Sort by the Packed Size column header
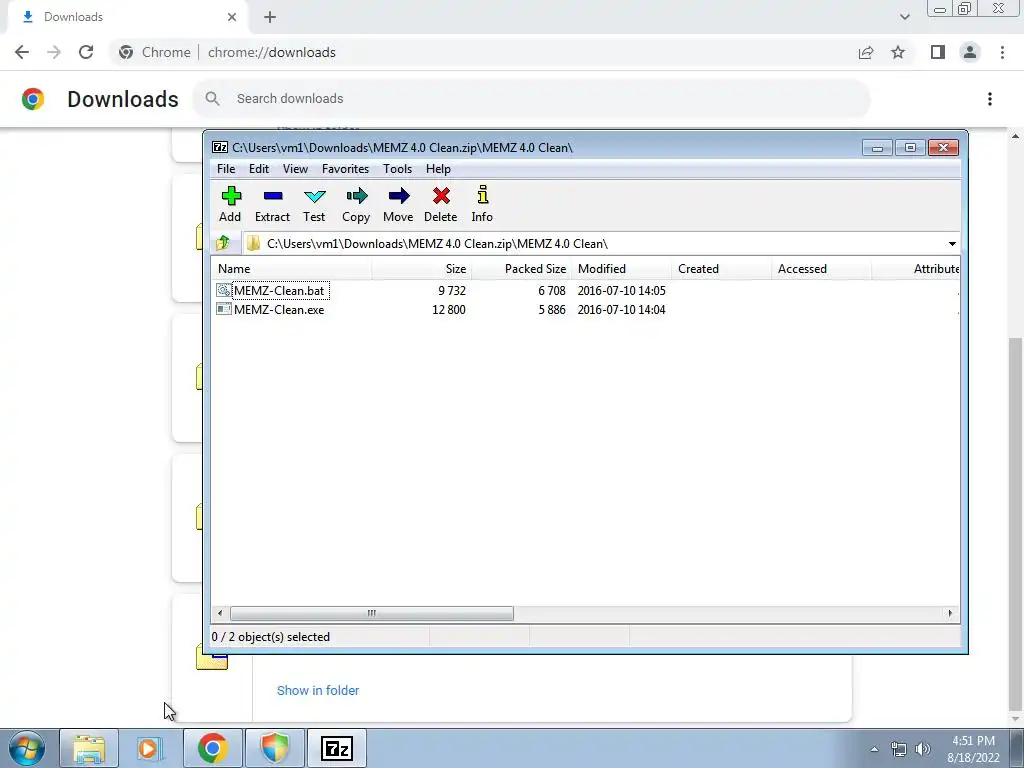The image size is (1024, 768). click(522, 268)
